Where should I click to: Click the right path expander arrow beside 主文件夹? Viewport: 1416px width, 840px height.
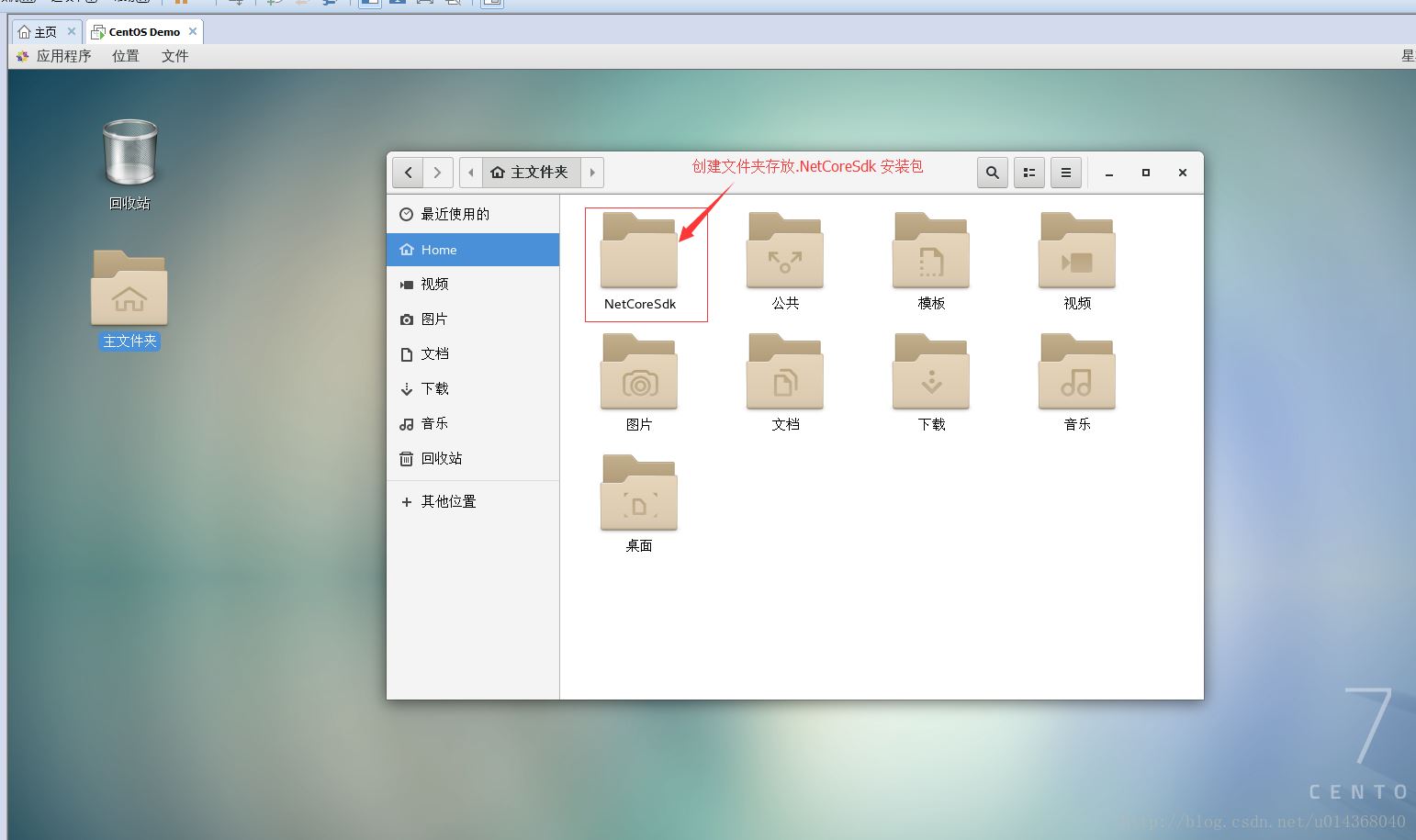pos(592,173)
